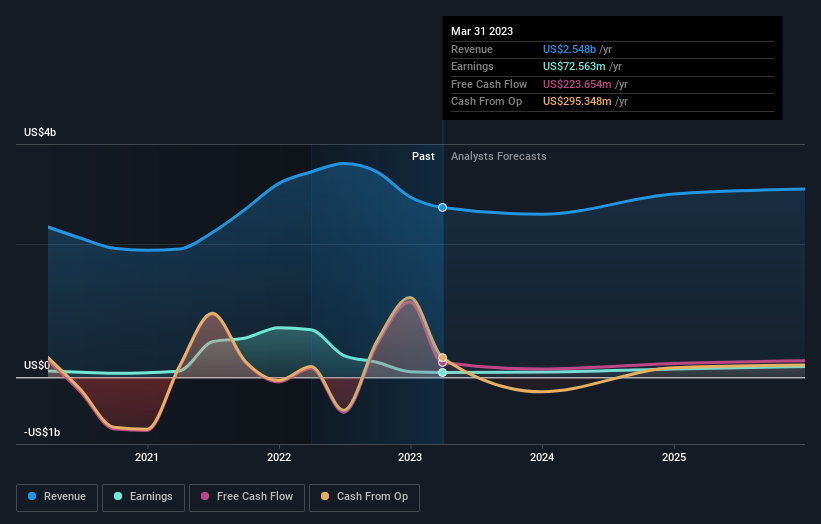This screenshot has width=821, height=524.
Task: Toggle the Revenue legend button
Action: pos(57,497)
